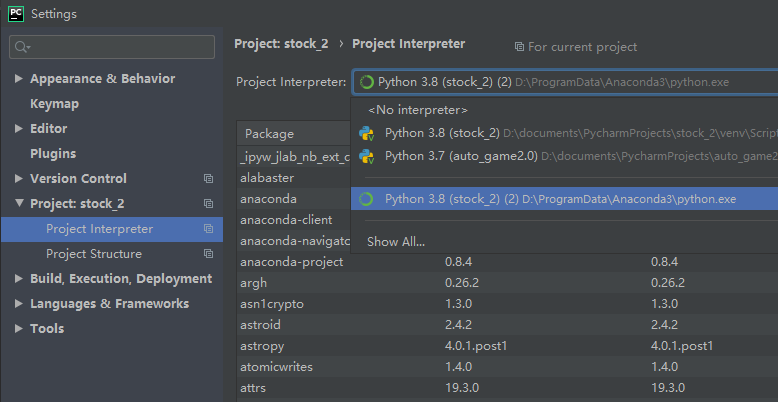Click the Project: stock_2 breadcrumb
This screenshot has width=778, height=402.
[281, 44]
